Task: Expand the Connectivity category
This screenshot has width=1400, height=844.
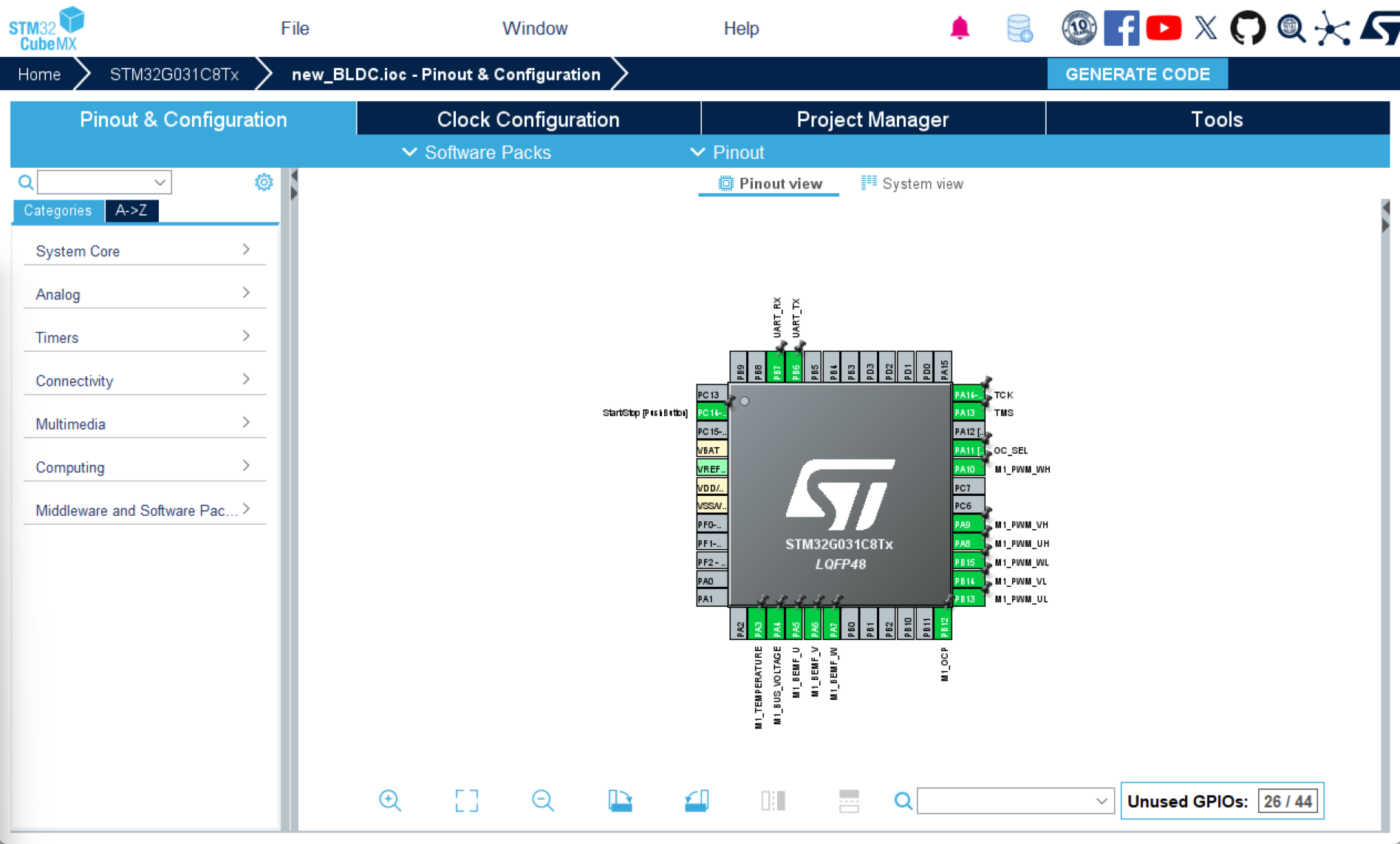Action: coord(144,381)
